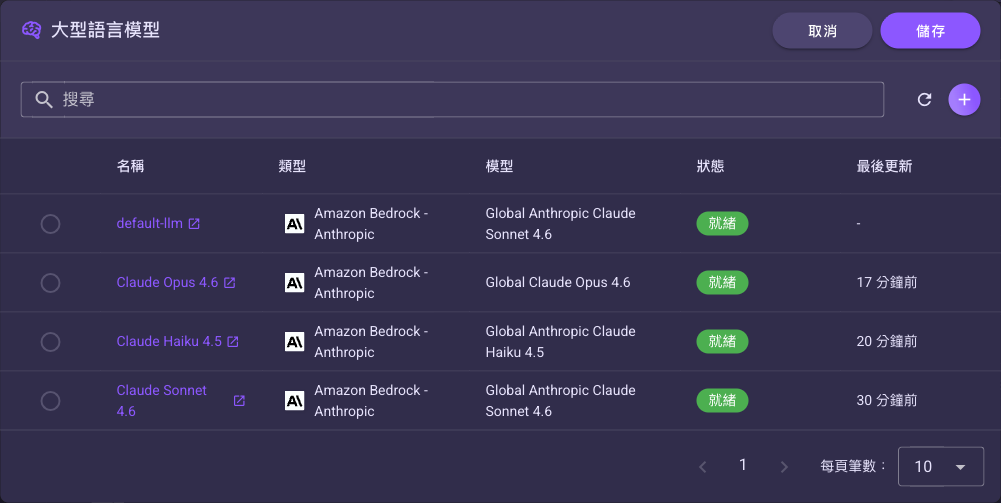The height and width of the screenshot is (503, 1001).
Task: Focus the 搜尋 search input field
Action: tap(452, 100)
